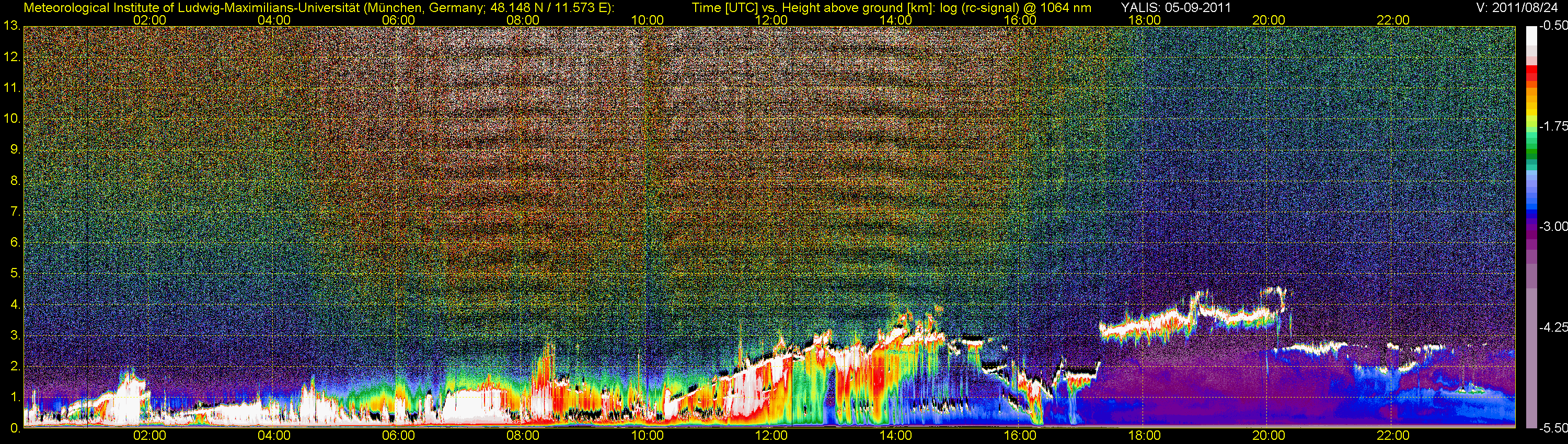
Task: Click "04:00" on the bottom time axis
Action: coord(274,436)
